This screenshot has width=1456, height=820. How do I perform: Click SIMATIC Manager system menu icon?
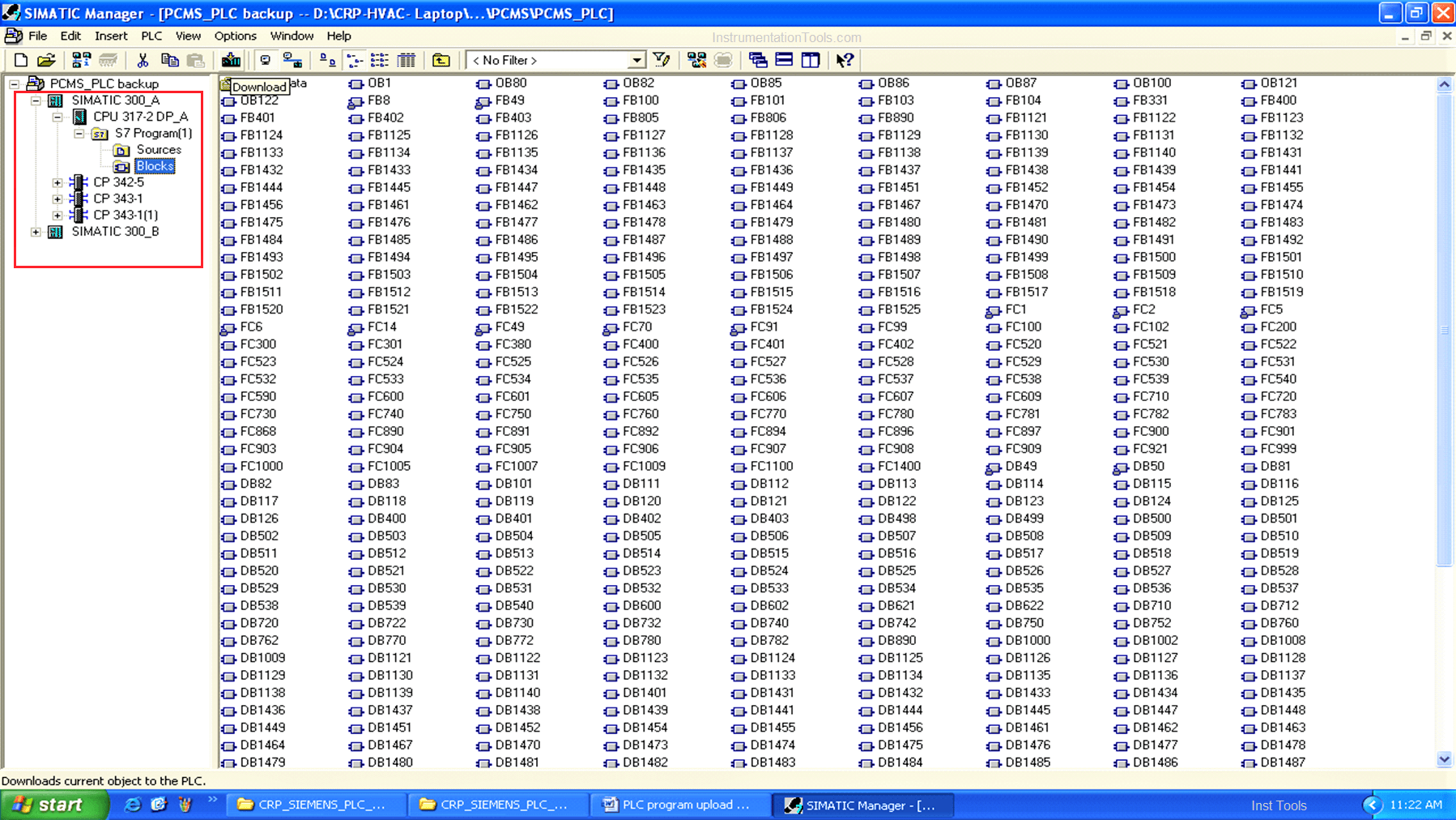click(x=11, y=13)
